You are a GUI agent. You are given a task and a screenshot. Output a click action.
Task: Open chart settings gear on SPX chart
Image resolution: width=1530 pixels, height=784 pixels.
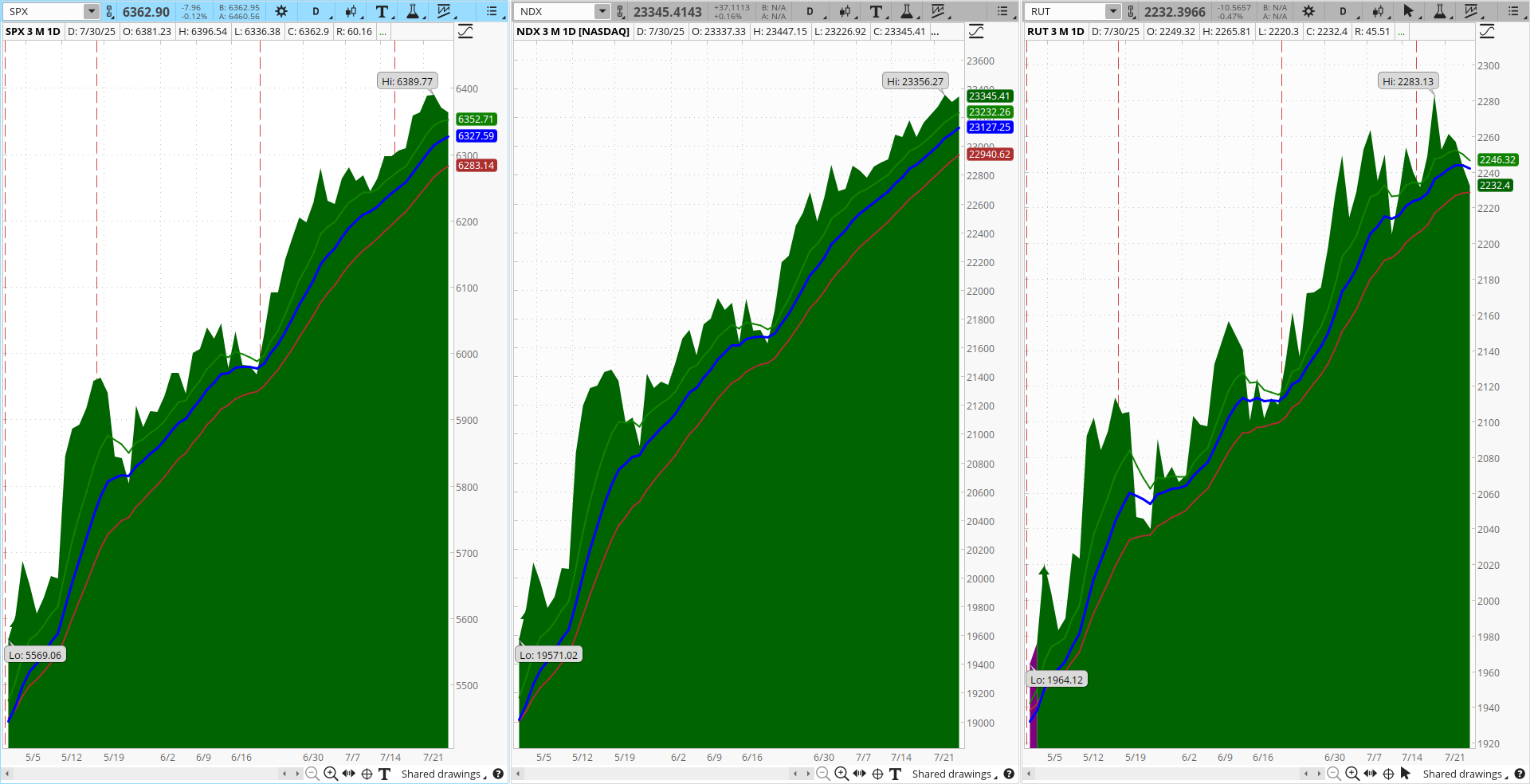[x=281, y=11]
